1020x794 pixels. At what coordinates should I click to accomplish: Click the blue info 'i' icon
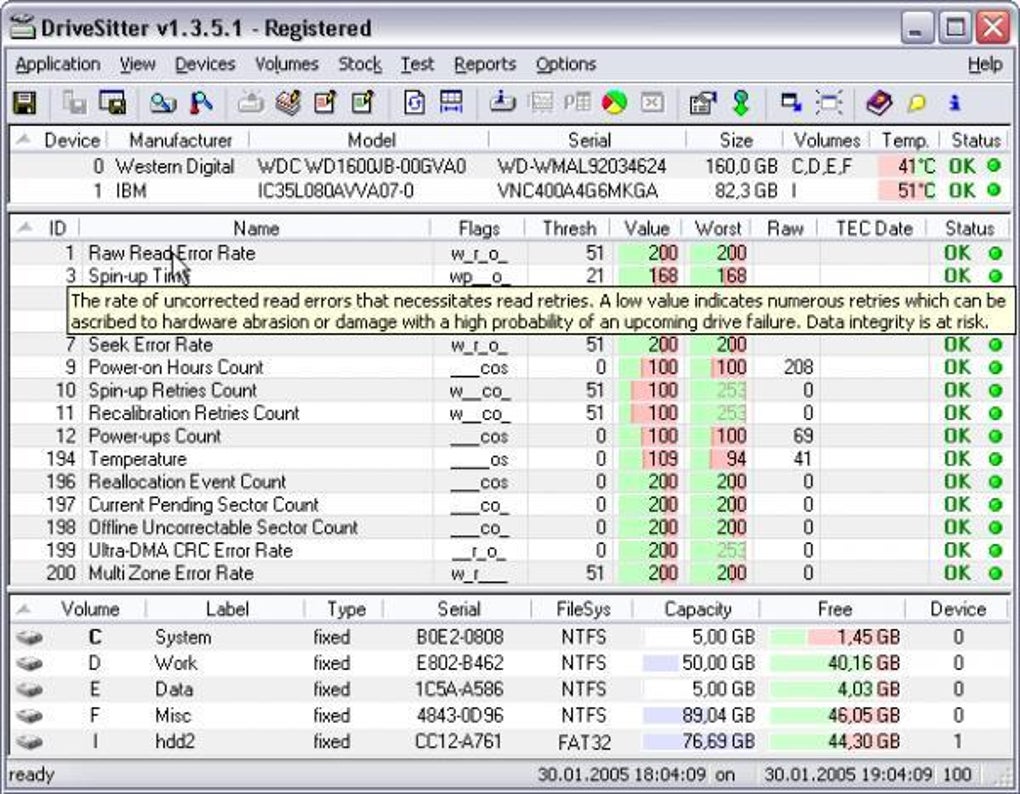(954, 103)
